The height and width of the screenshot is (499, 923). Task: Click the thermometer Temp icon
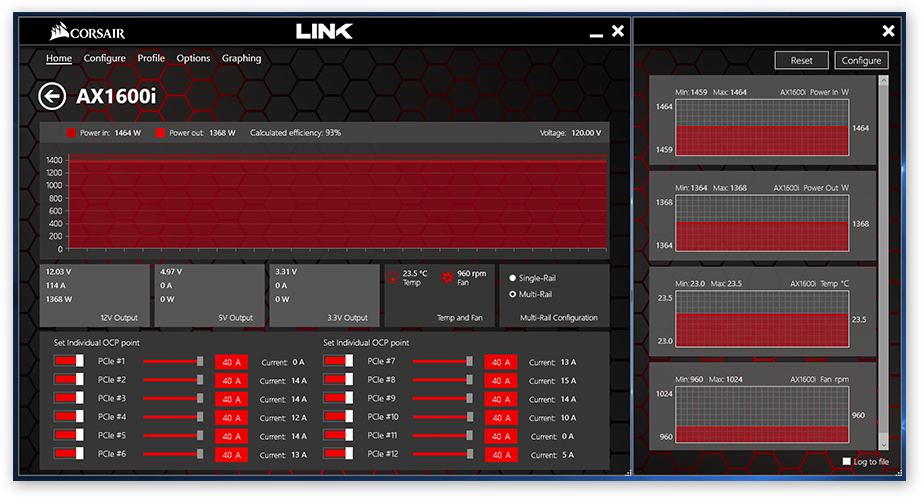(393, 277)
